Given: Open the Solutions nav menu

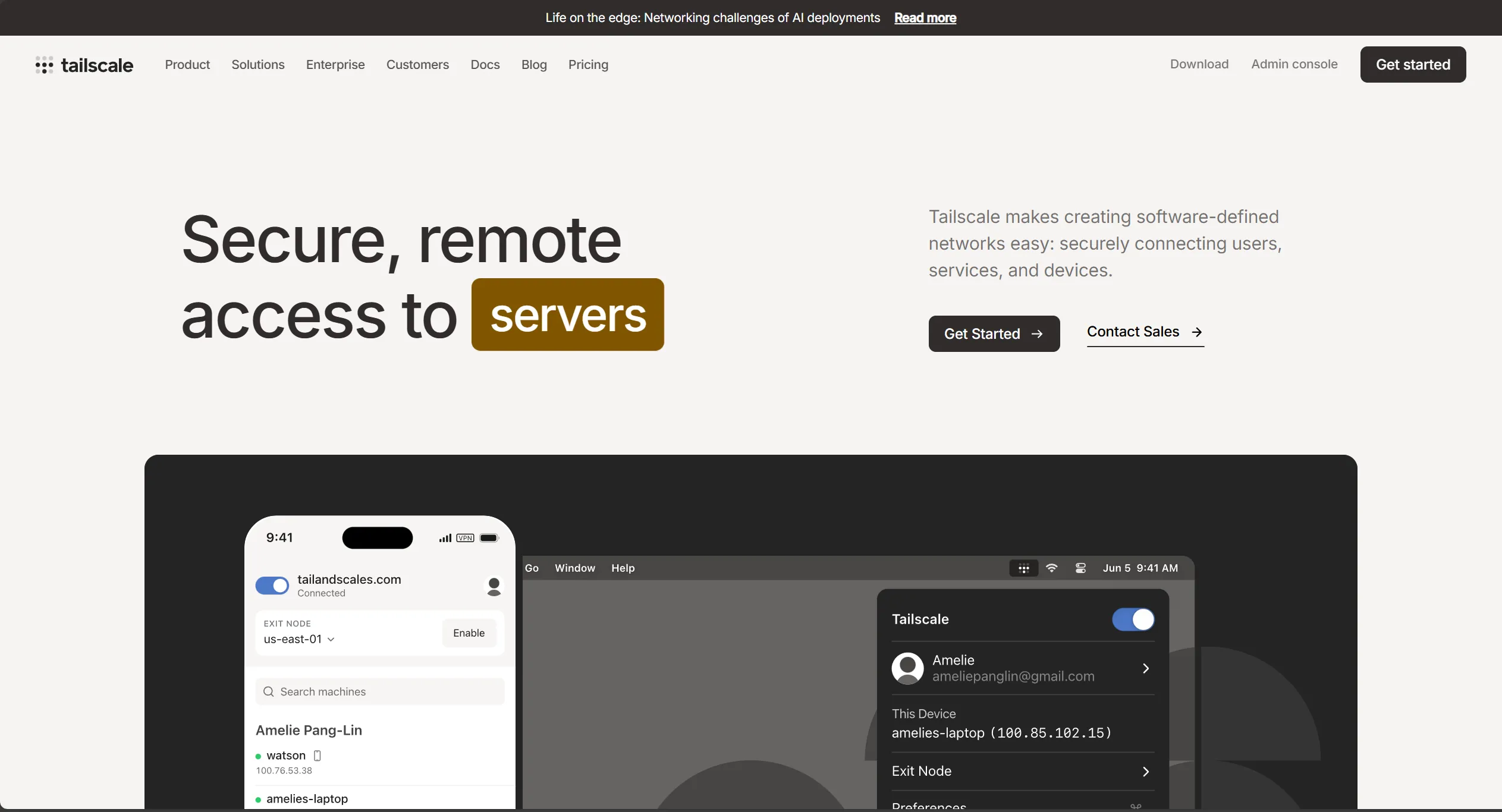Looking at the screenshot, I should pos(257,65).
